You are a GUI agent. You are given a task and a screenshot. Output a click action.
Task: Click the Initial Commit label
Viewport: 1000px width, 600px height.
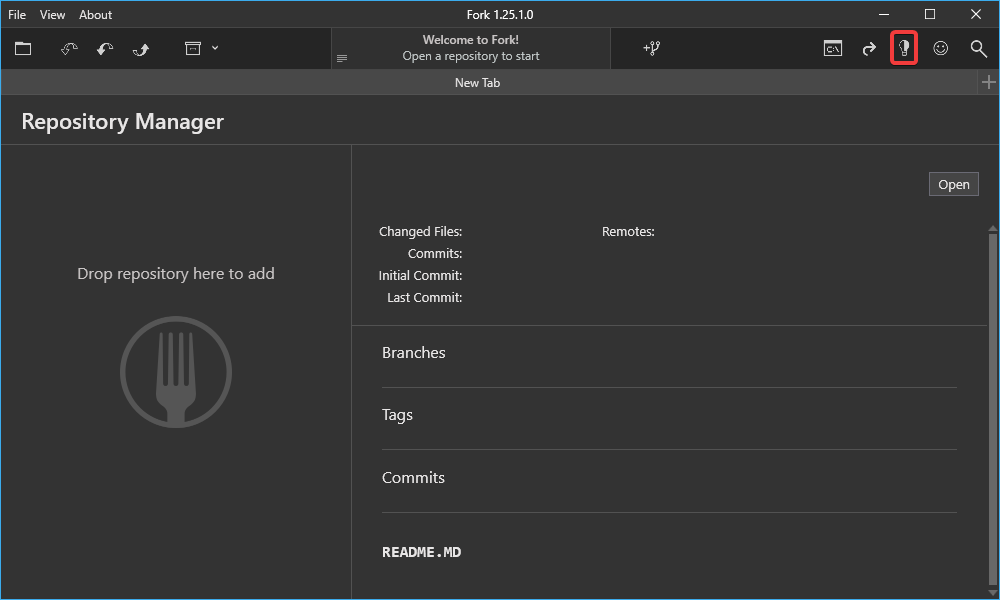point(420,275)
